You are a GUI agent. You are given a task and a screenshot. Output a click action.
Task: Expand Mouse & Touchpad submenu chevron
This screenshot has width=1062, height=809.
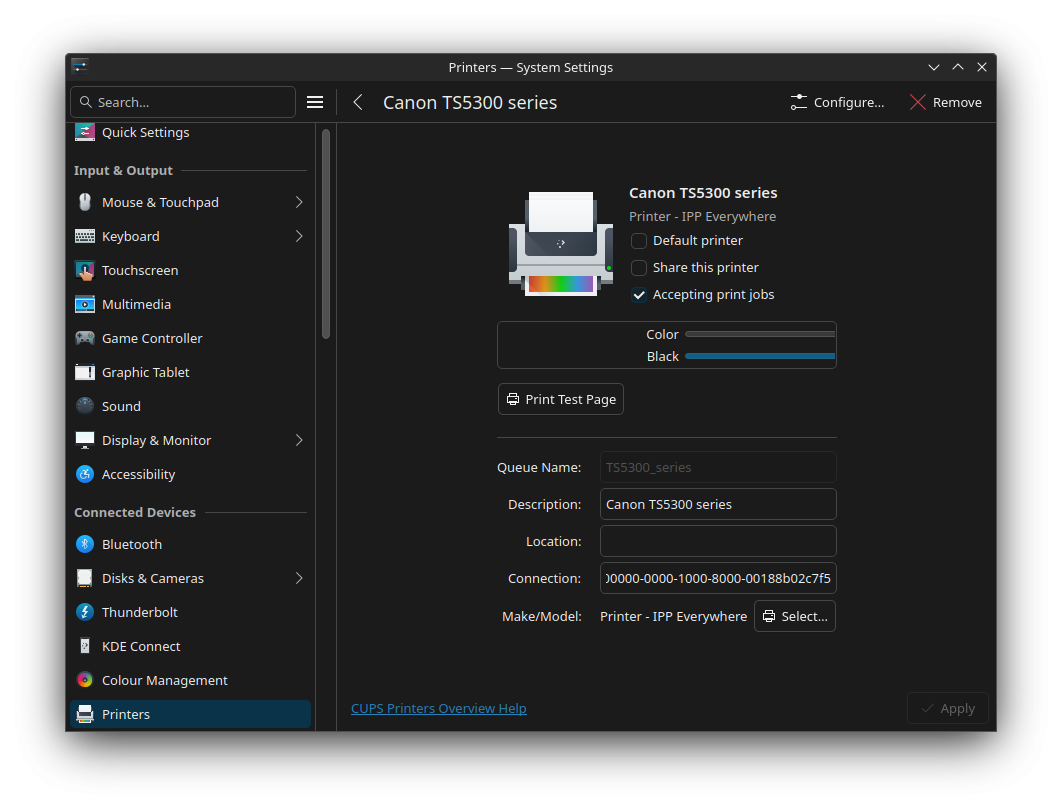click(299, 203)
